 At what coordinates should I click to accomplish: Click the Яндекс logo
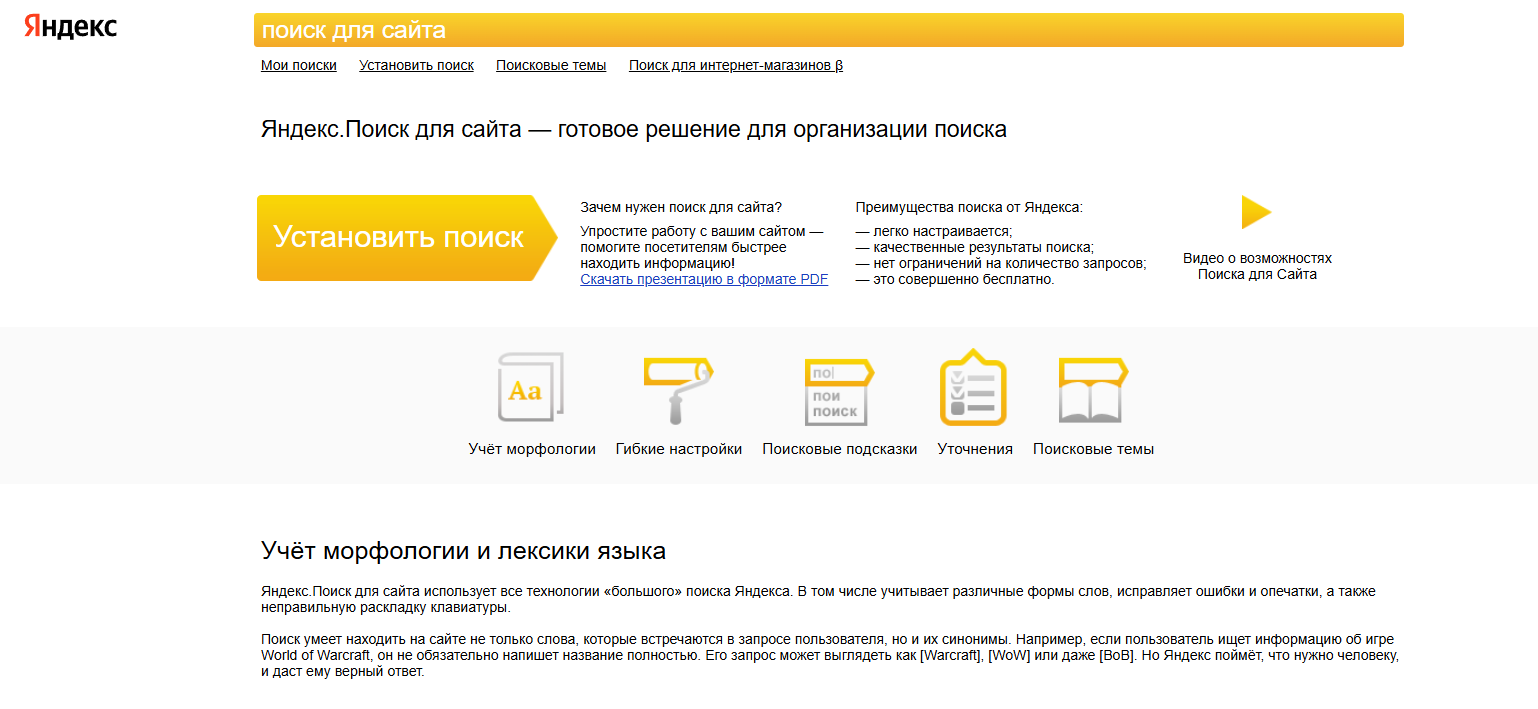(x=71, y=27)
